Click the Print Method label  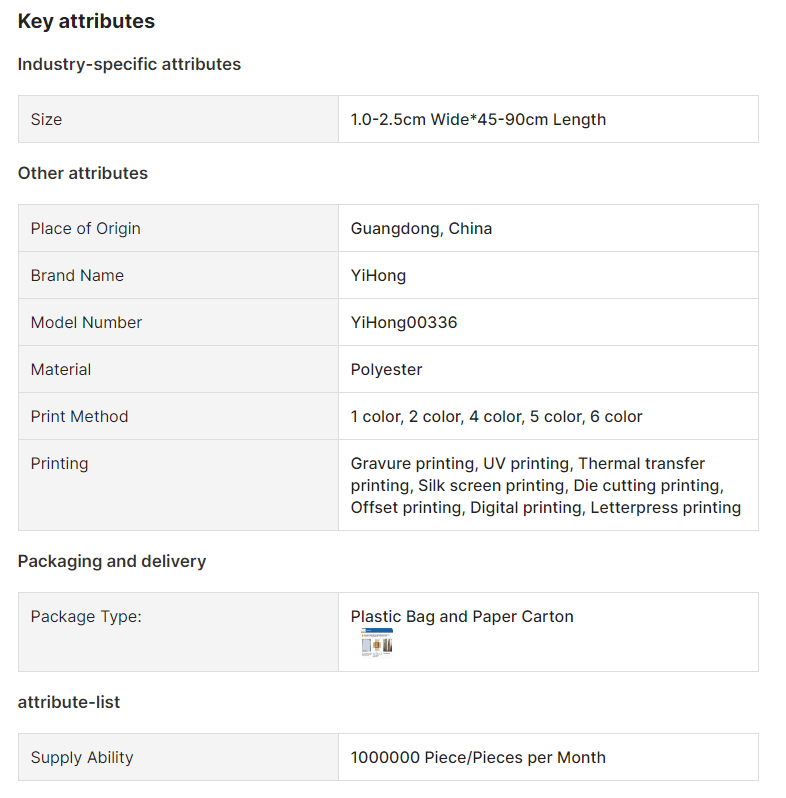click(79, 416)
